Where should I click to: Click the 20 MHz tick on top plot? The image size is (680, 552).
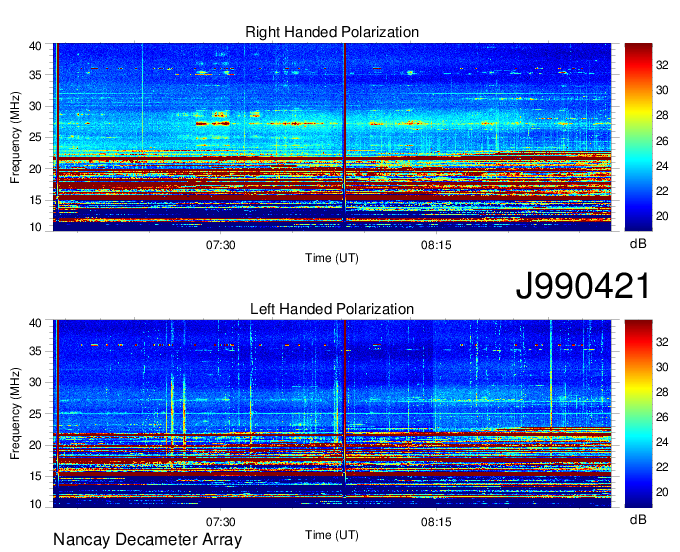coord(35,169)
